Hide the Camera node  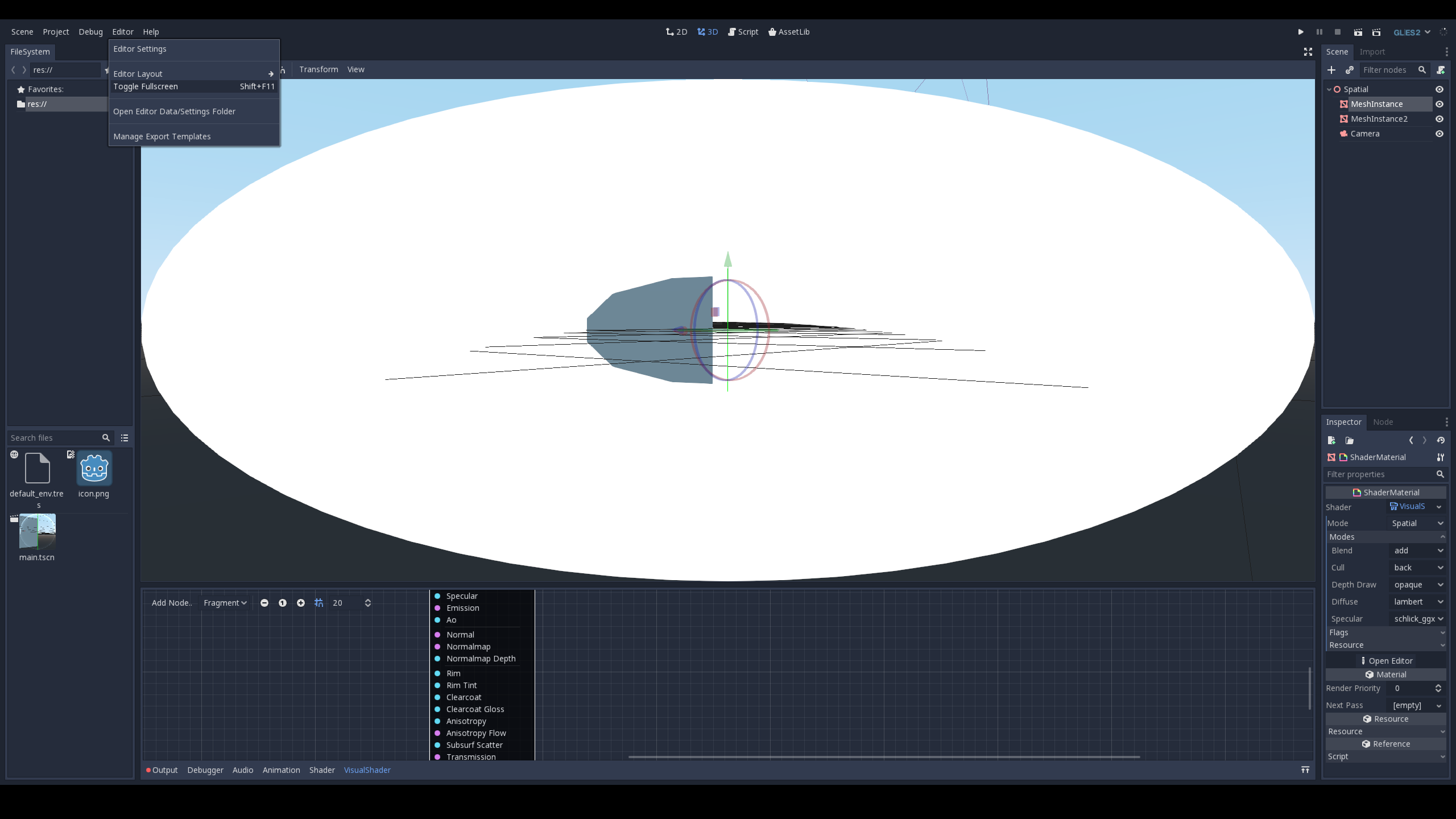click(1440, 134)
